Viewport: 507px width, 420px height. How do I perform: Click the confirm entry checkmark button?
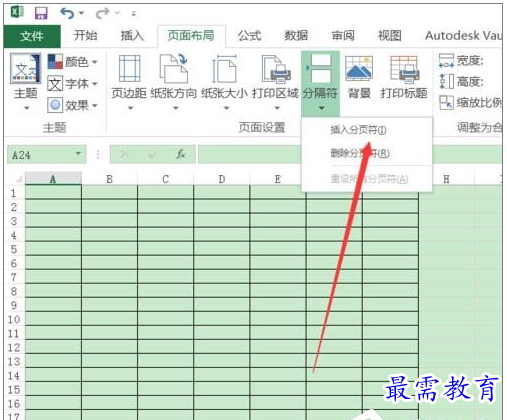(153, 154)
